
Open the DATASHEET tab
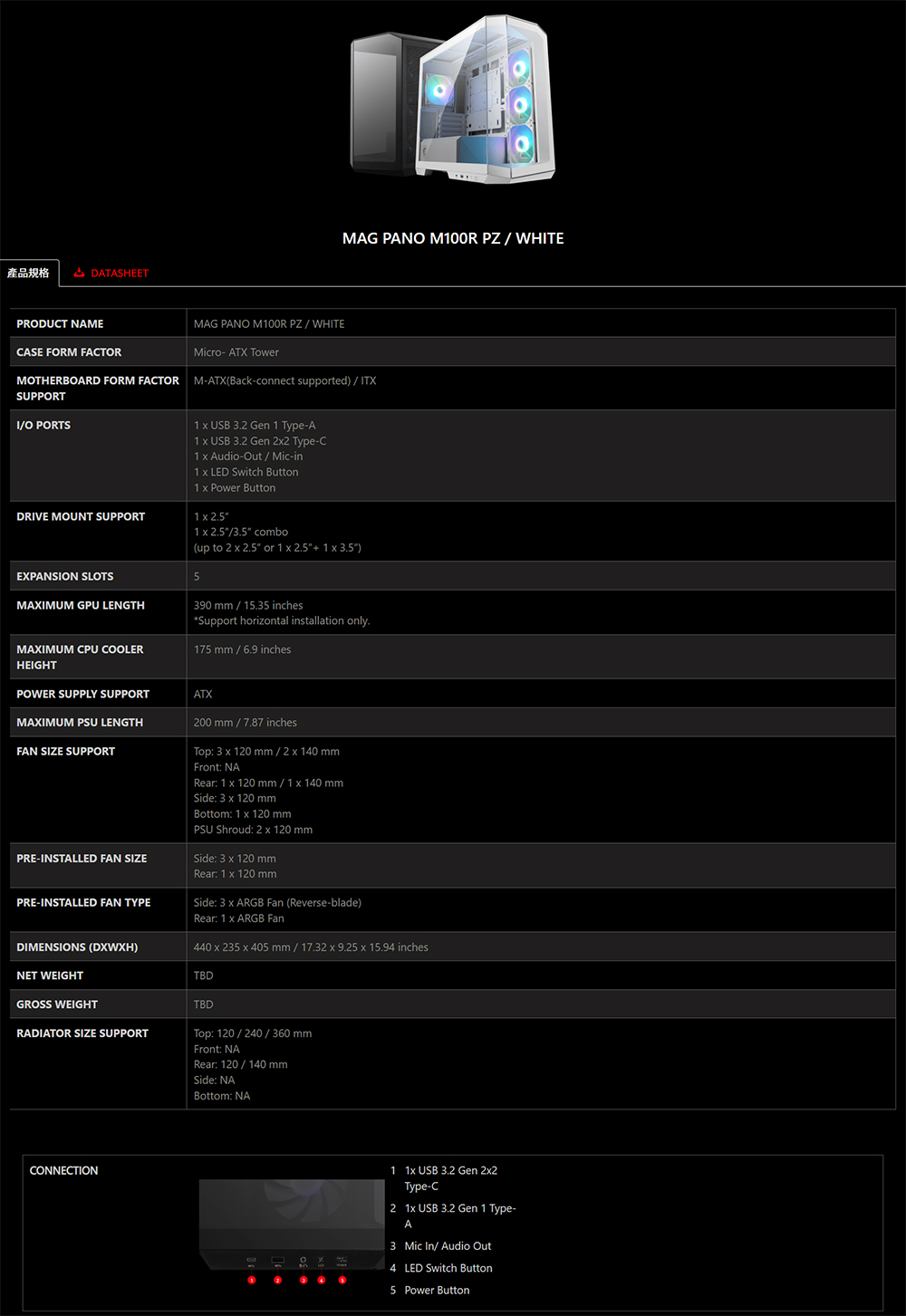pos(111,273)
